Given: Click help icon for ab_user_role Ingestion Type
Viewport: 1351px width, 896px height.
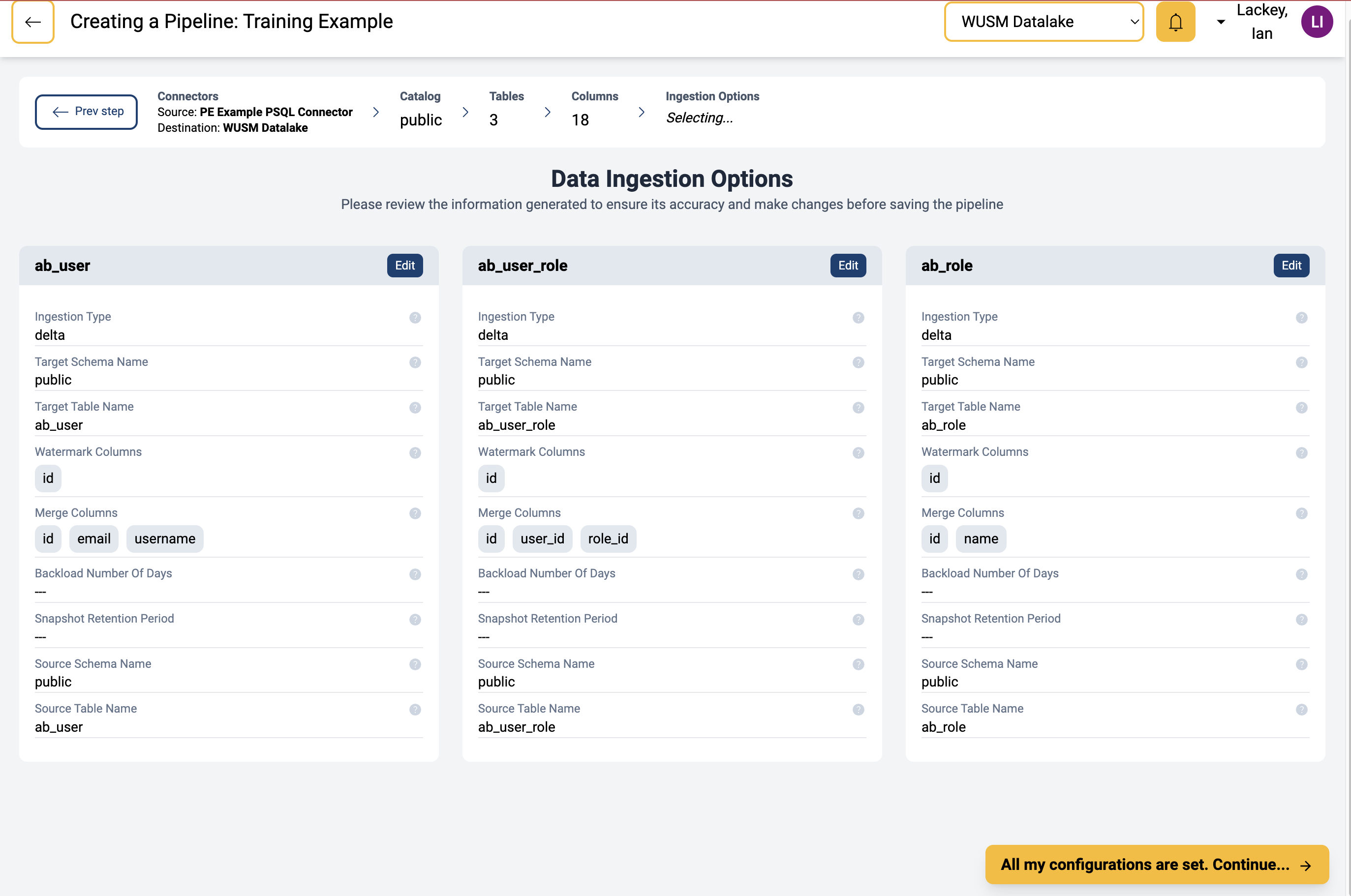Looking at the screenshot, I should tap(858, 318).
